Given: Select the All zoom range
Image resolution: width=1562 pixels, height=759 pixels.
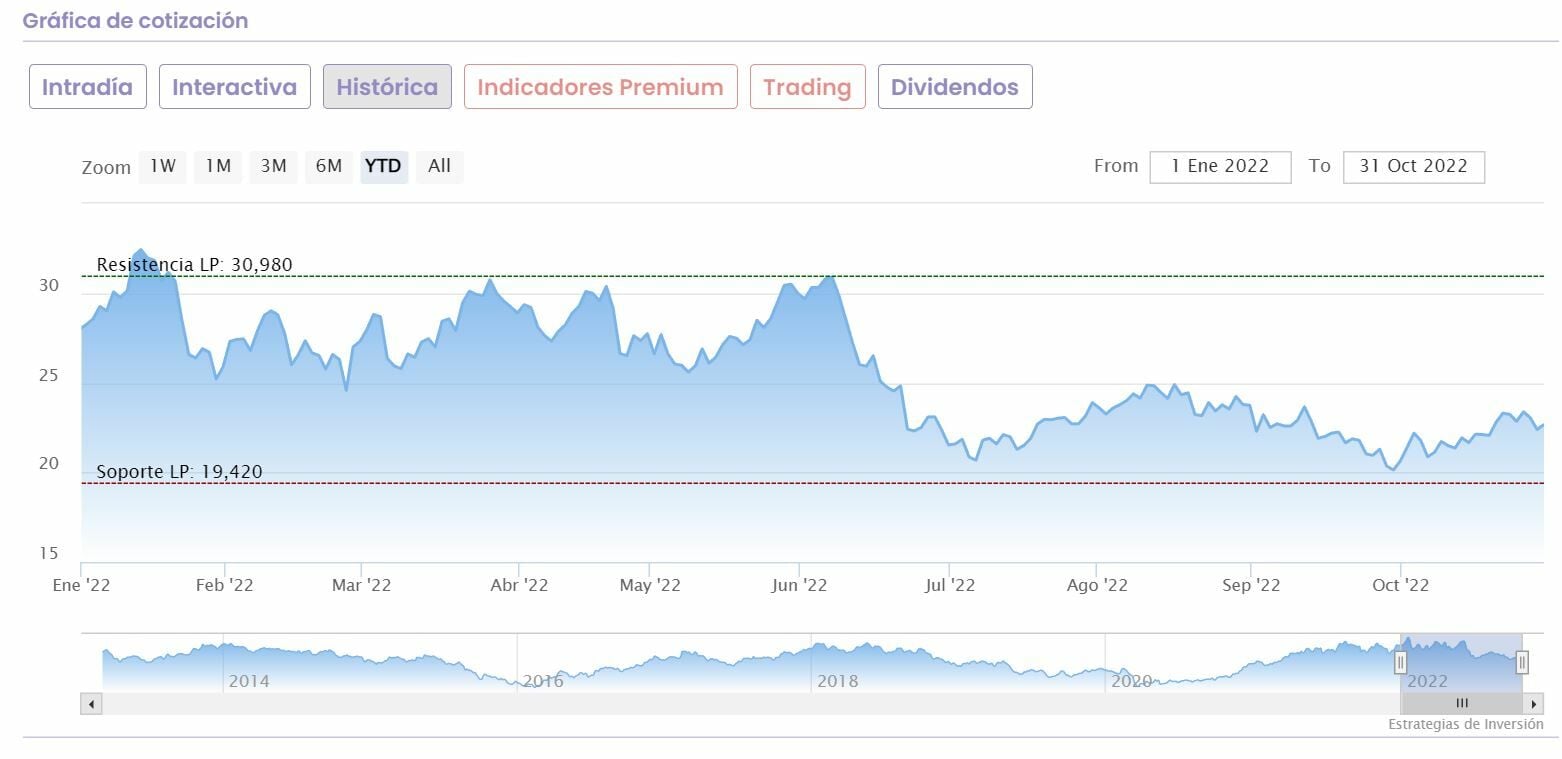Looking at the screenshot, I should [x=439, y=166].
